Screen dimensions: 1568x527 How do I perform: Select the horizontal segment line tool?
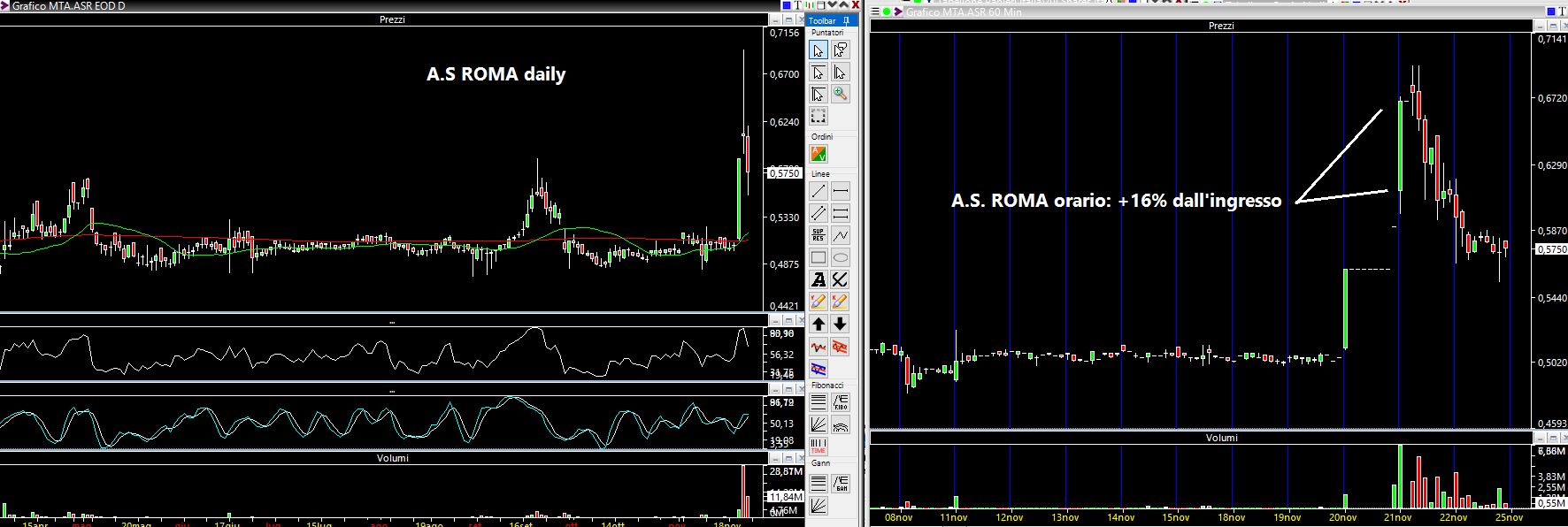[x=840, y=192]
